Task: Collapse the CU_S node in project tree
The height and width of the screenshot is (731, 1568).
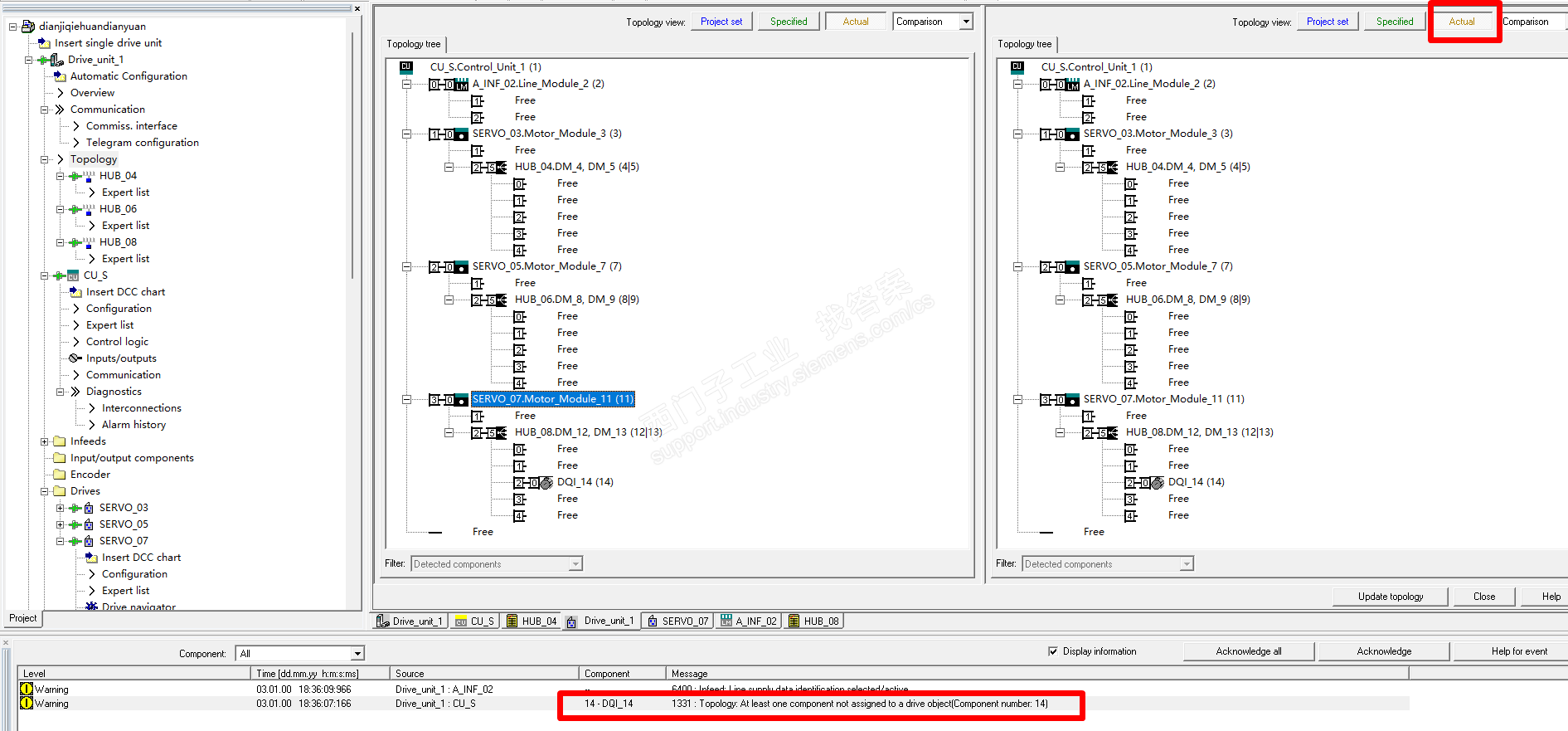Action: [44, 275]
